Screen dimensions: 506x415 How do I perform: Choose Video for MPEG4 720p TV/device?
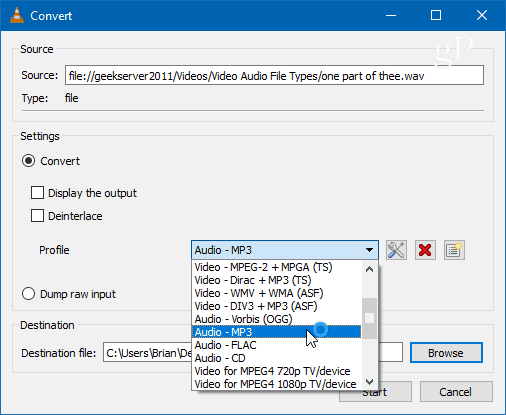click(276, 371)
